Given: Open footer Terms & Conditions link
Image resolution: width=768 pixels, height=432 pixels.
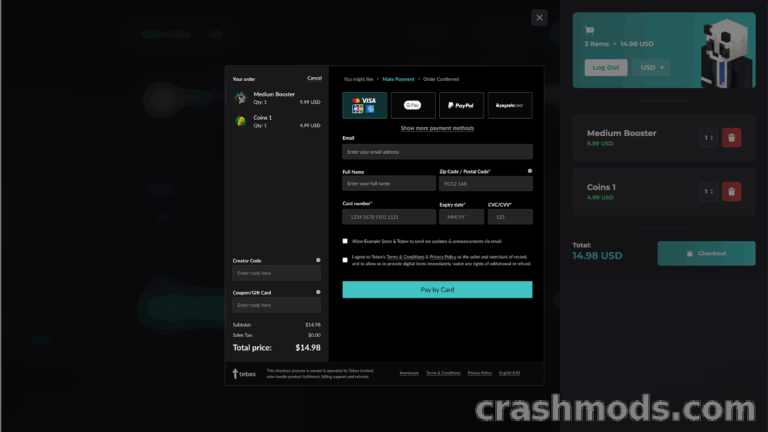Looking at the screenshot, I should [443, 373].
